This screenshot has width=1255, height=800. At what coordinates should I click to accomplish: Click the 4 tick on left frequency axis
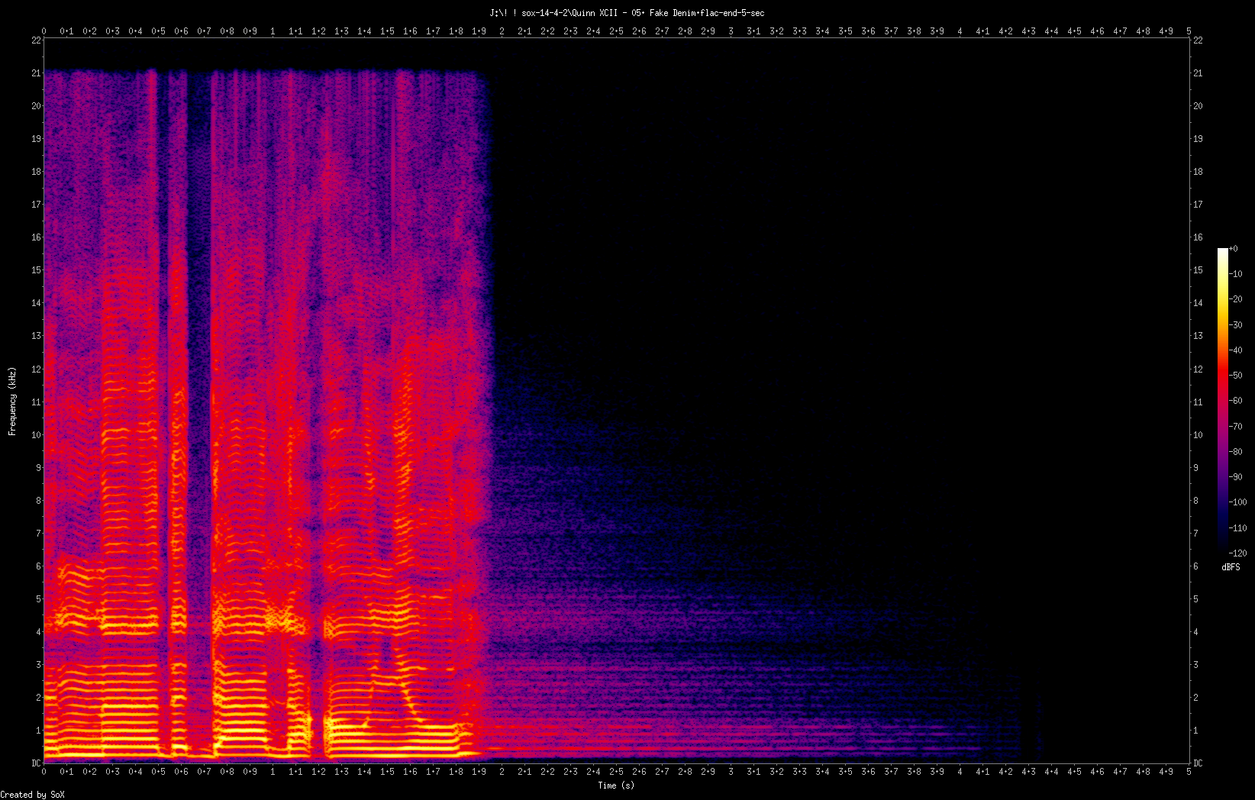[38, 631]
